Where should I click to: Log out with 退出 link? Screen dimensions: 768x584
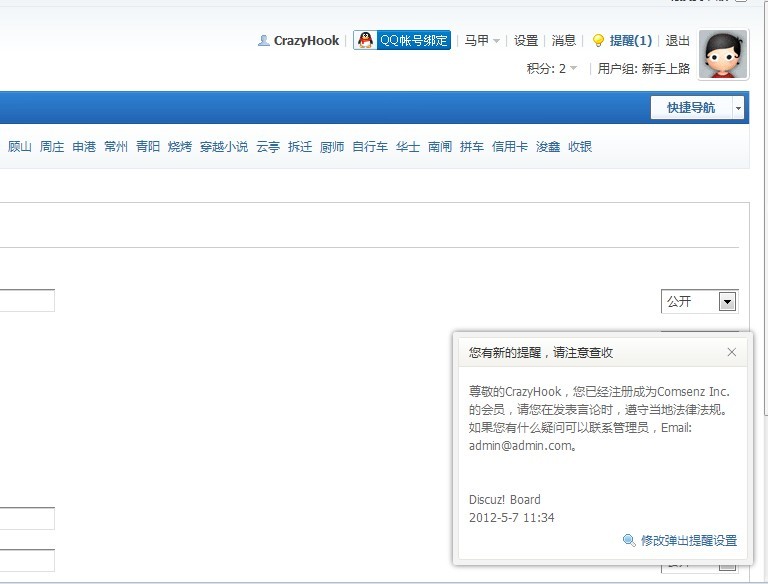coord(677,41)
